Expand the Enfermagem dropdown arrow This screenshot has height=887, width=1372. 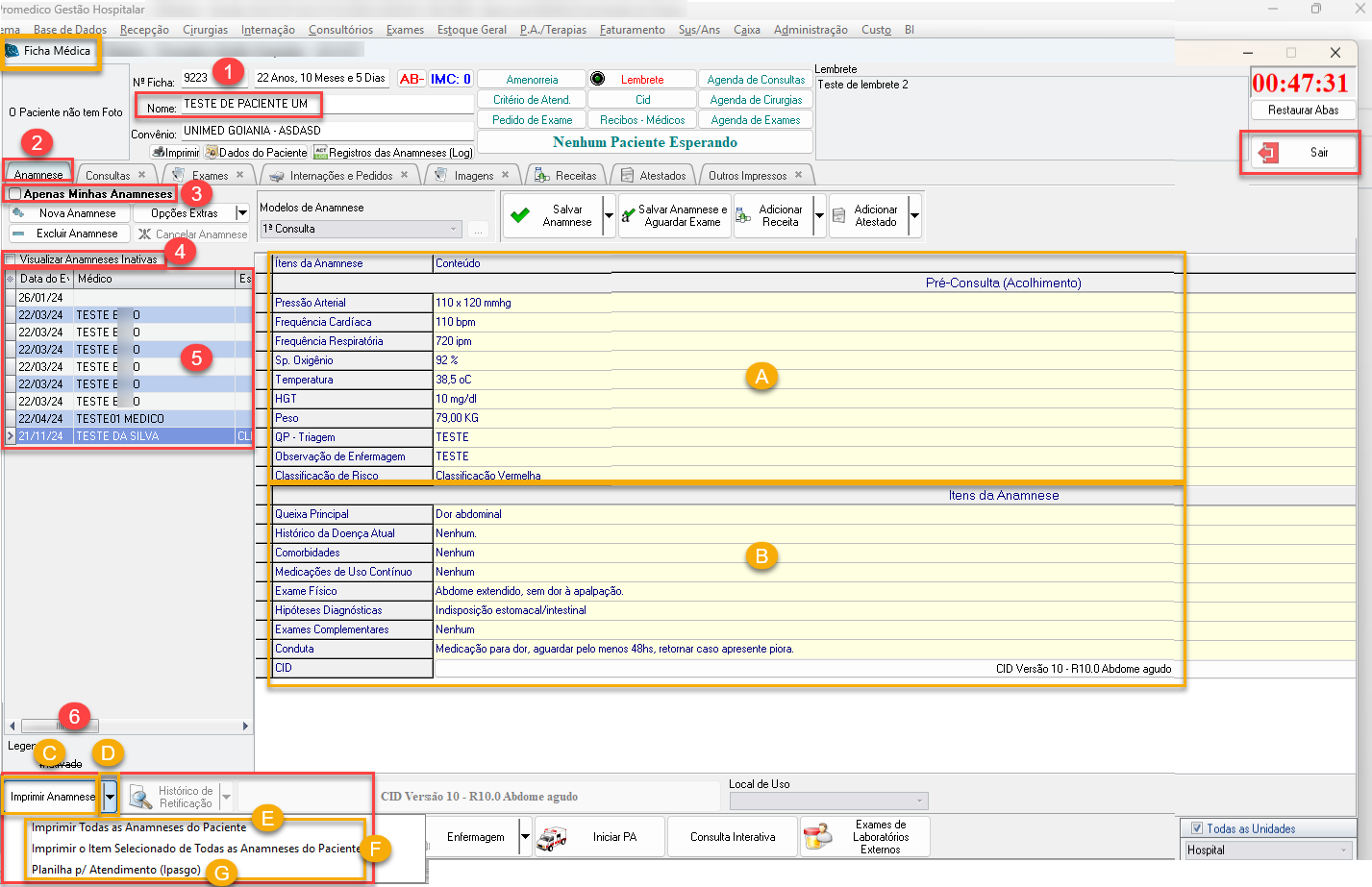click(525, 837)
